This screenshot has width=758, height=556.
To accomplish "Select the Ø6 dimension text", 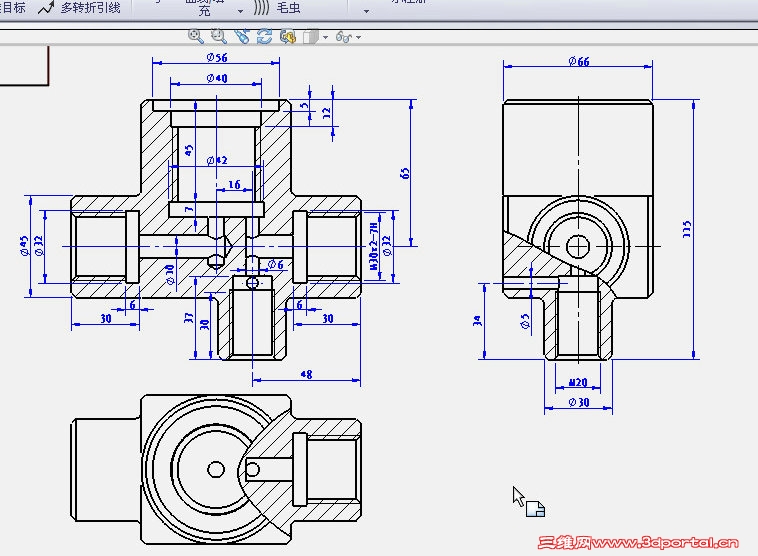I will click(276, 264).
